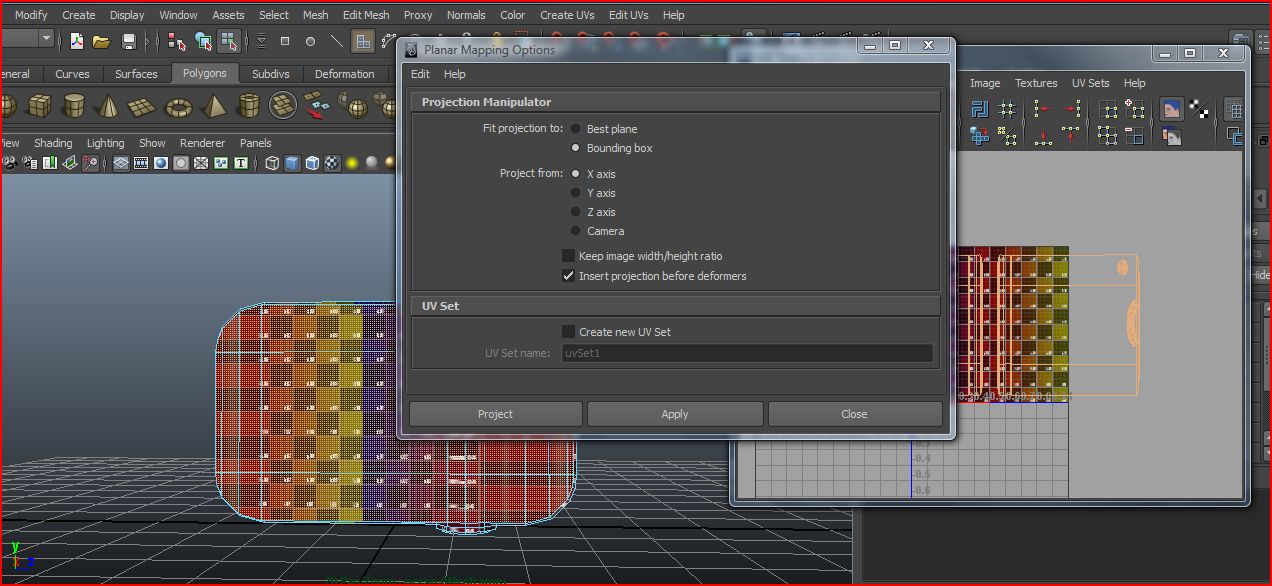The image size is (1272, 586).
Task: Toggle the image display icon in UV editor
Action: [1172, 109]
